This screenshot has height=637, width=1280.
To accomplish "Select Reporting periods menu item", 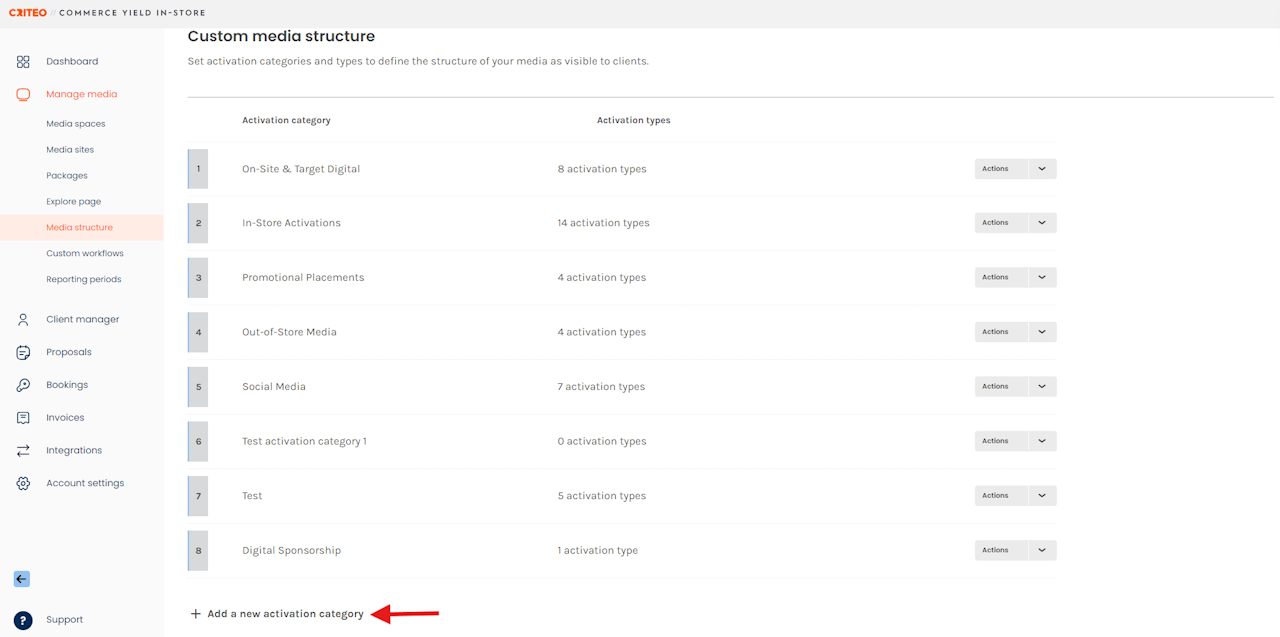I will click(x=83, y=280).
